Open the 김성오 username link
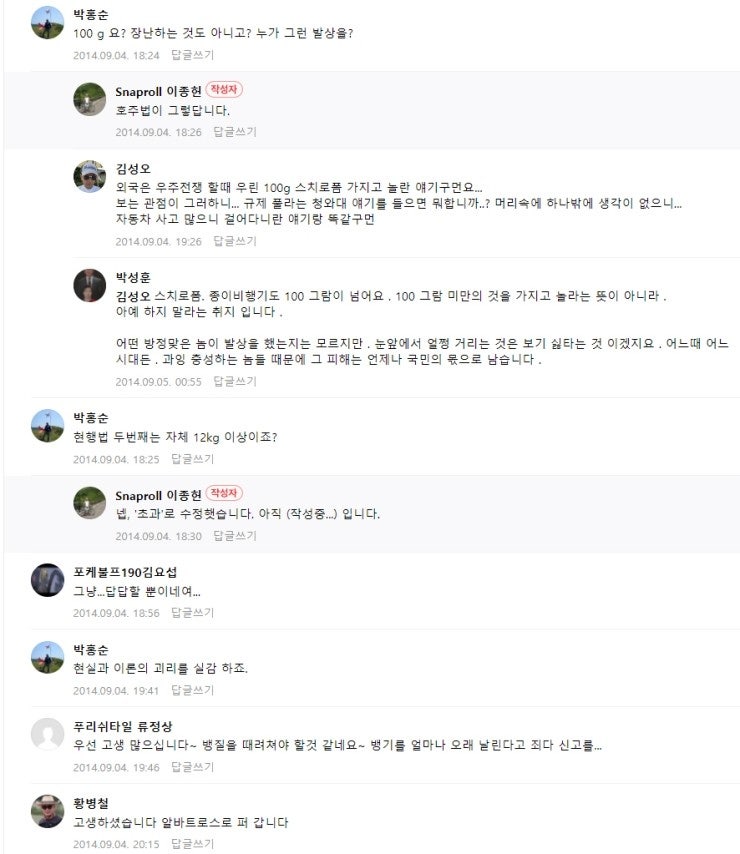The width and height of the screenshot is (740, 854). (x=133, y=169)
